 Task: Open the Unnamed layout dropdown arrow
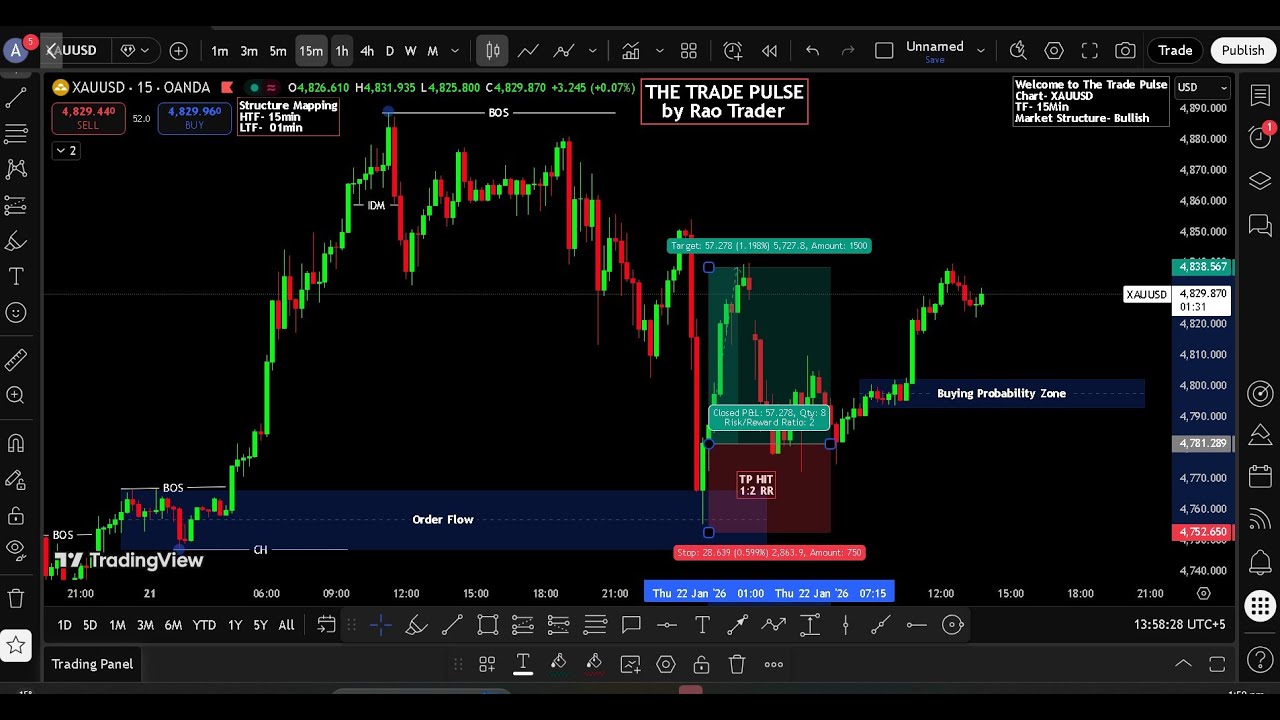pyautogui.click(x=980, y=51)
